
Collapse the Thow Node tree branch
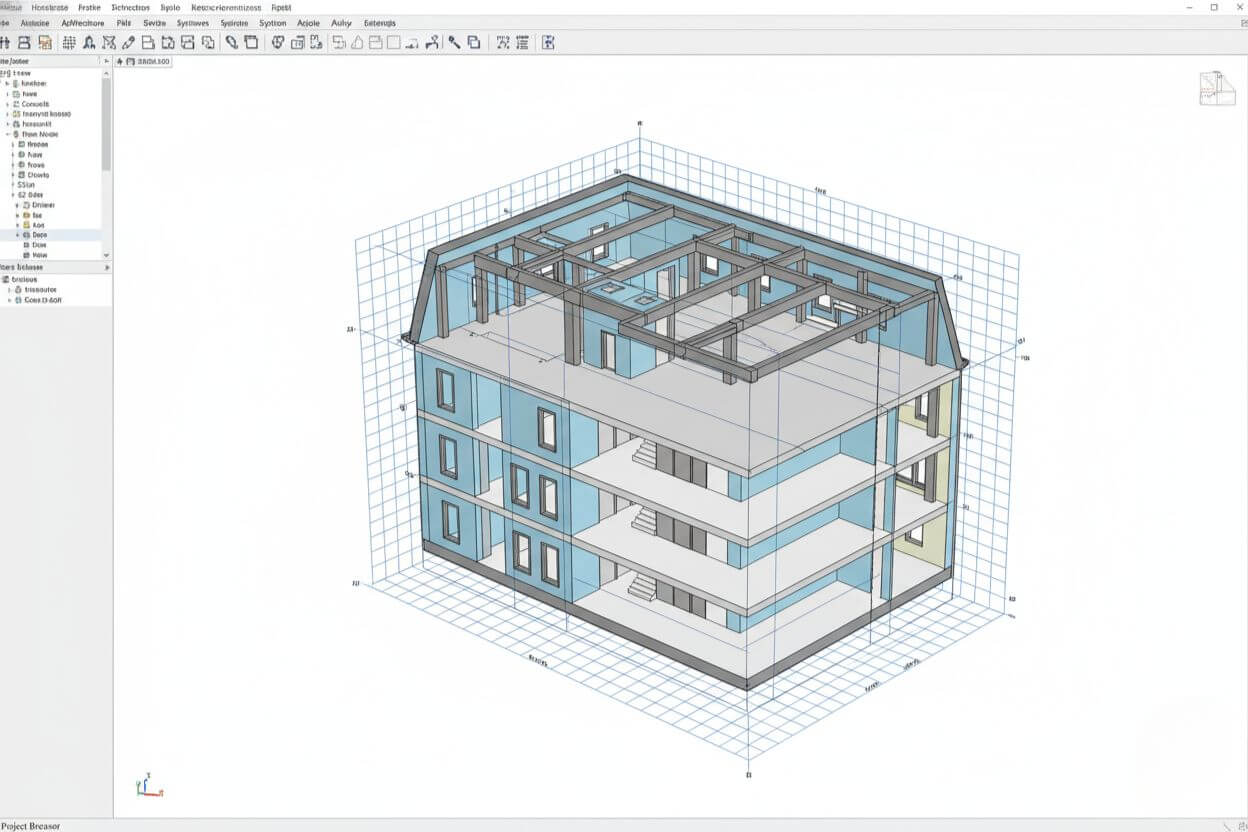pyautogui.click(x=6, y=134)
